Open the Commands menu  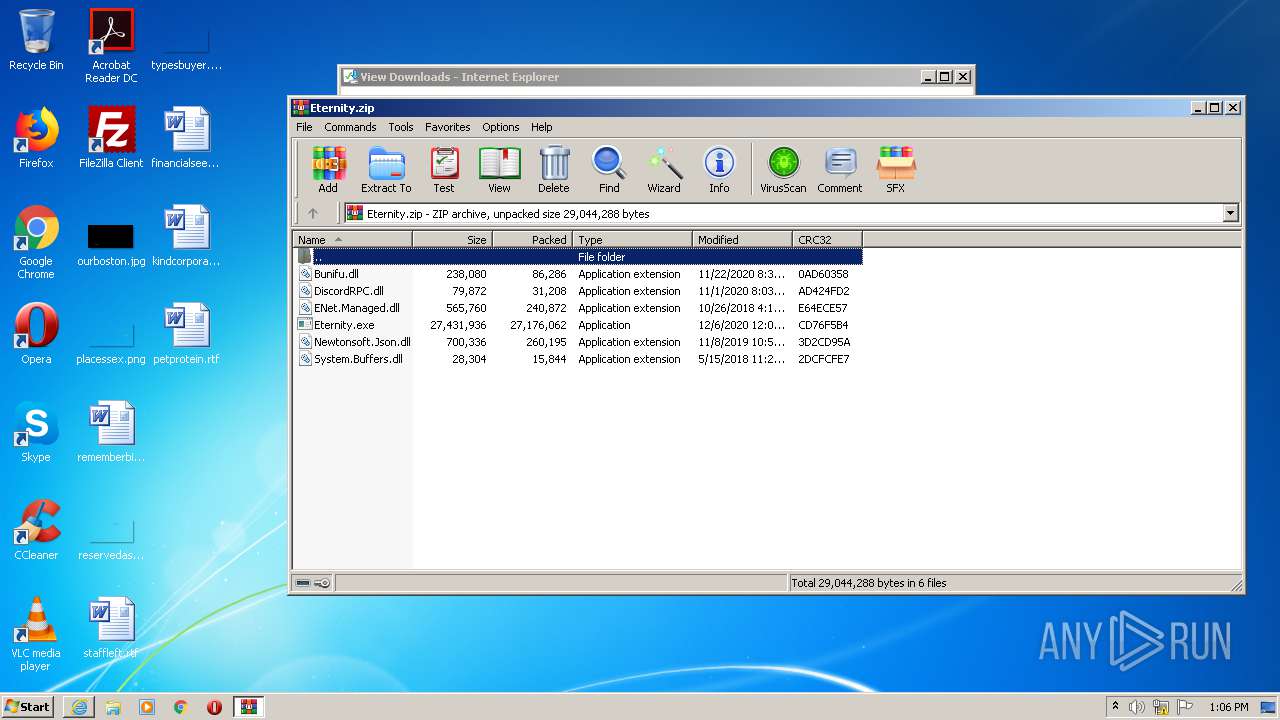[x=350, y=127]
